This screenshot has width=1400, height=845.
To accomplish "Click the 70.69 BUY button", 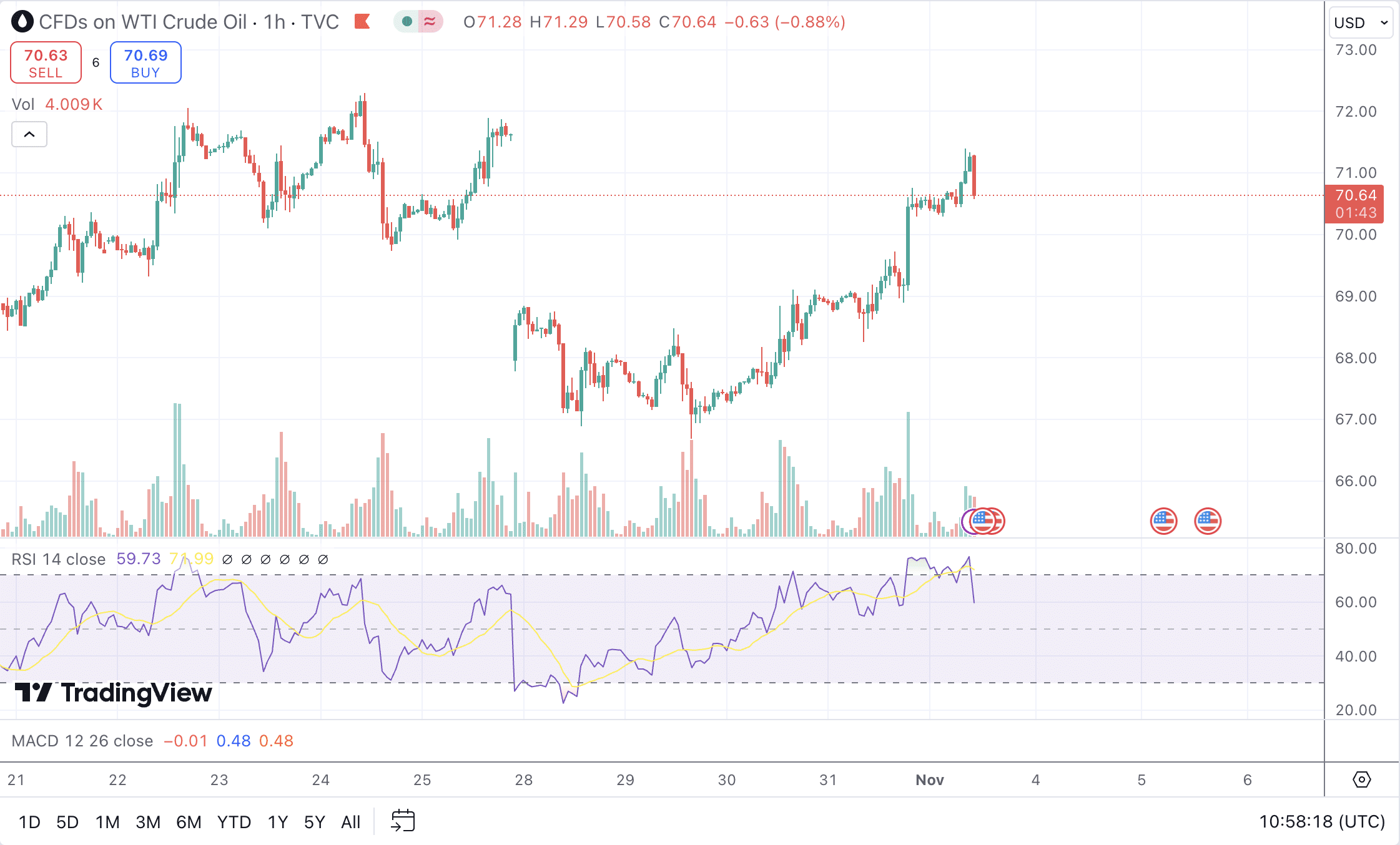I will [145, 62].
